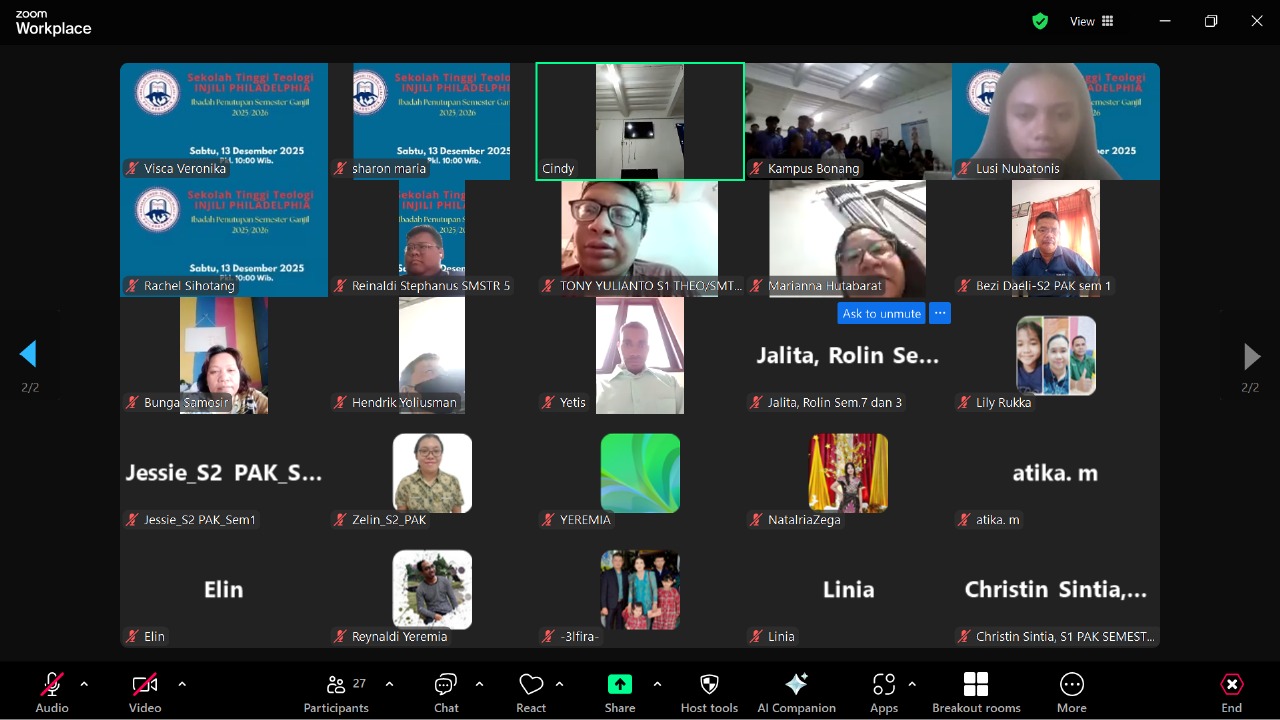Go to previous page of participants

tap(29, 354)
